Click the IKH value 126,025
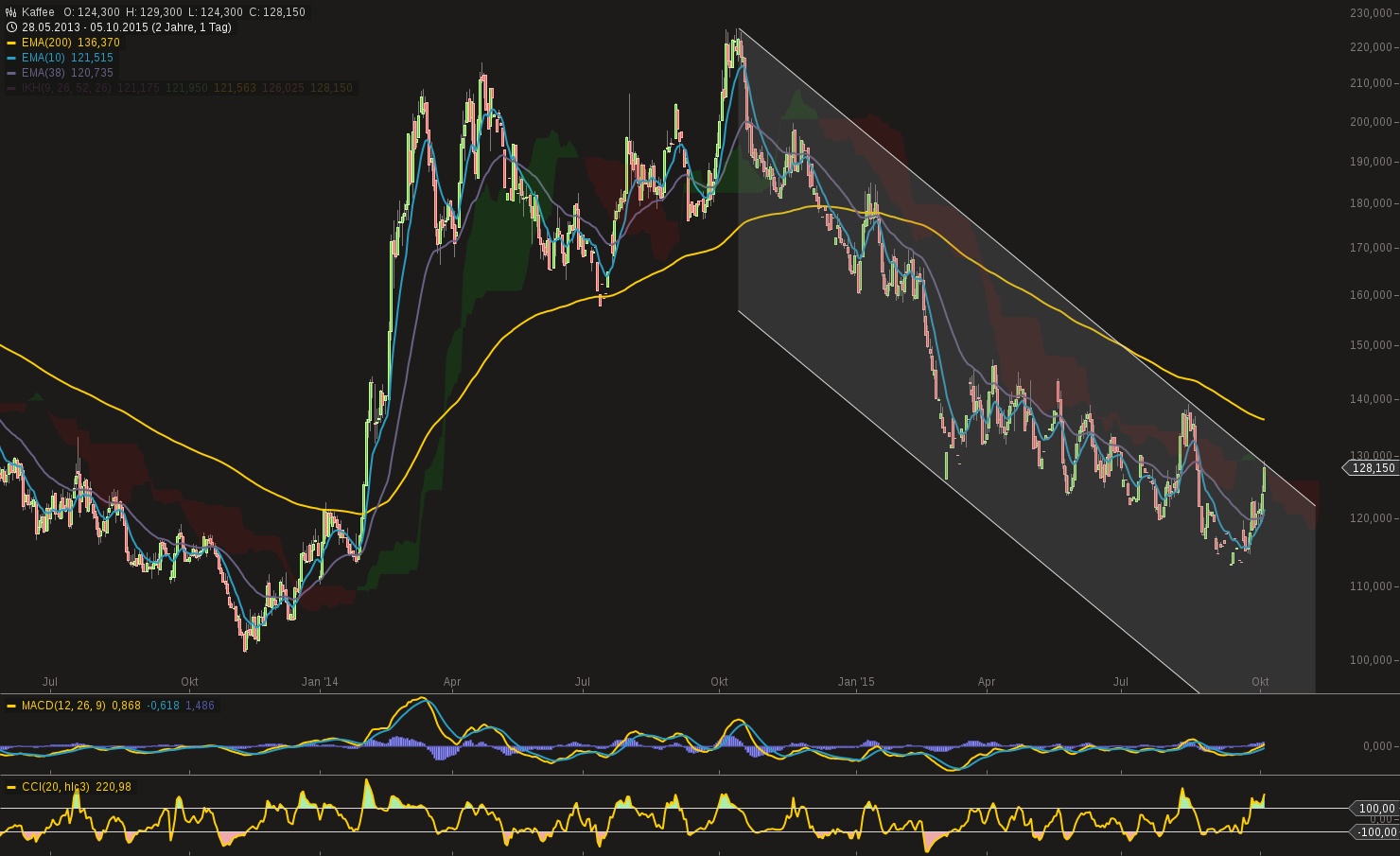Image resolution: width=1400 pixels, height=856 pixels. click(x=283, y=88)
